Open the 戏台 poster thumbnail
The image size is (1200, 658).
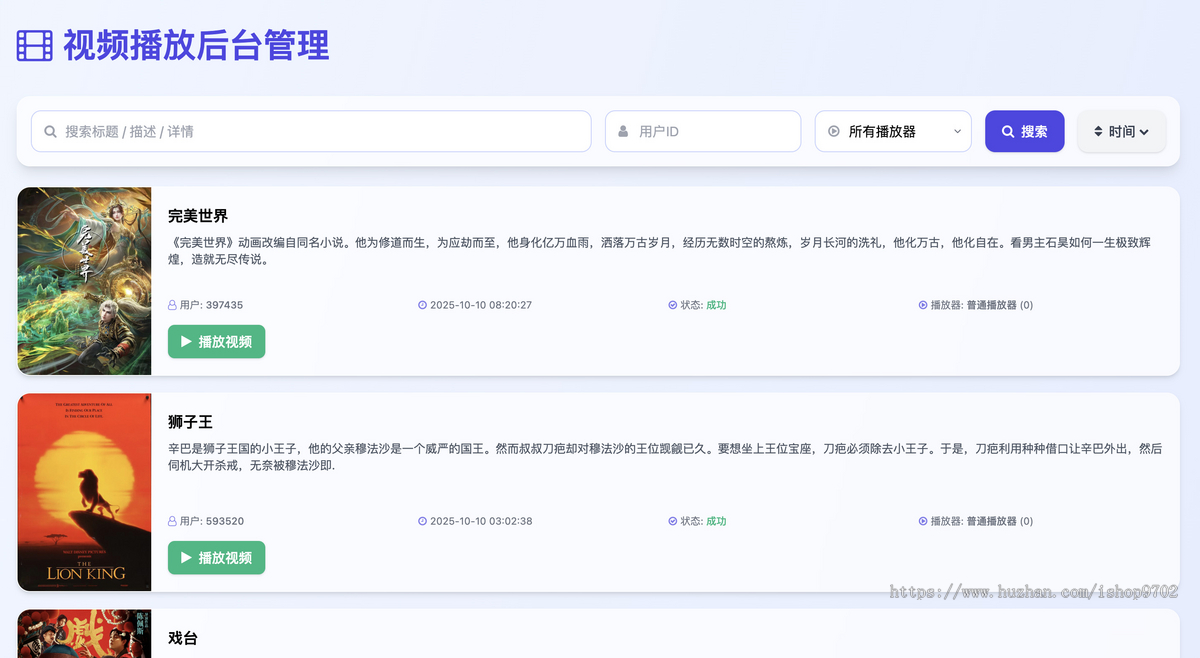coord(84,634)
